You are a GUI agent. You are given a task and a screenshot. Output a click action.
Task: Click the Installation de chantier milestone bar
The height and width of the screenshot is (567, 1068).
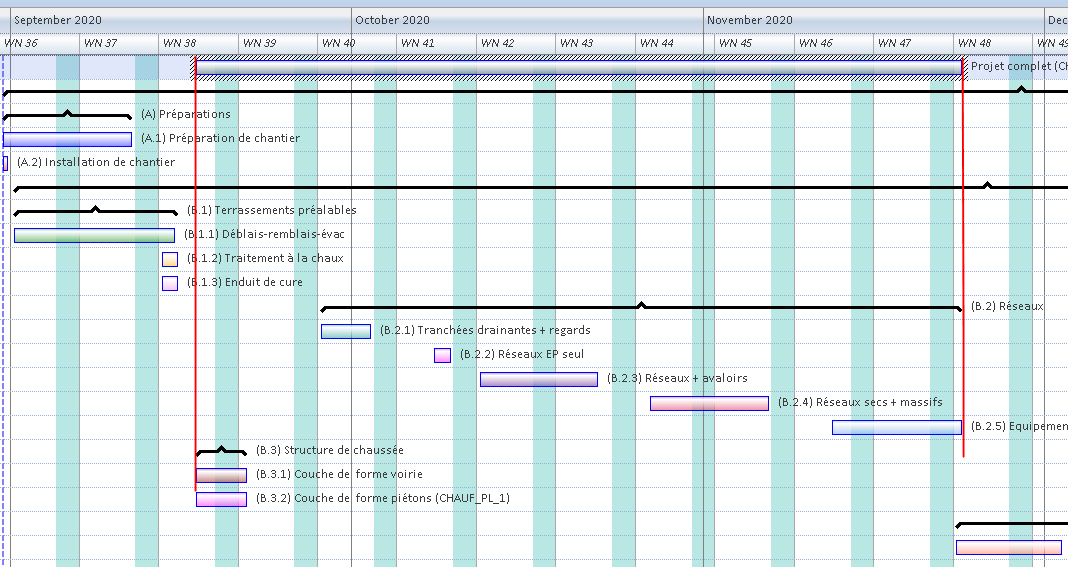coord(5,163)
